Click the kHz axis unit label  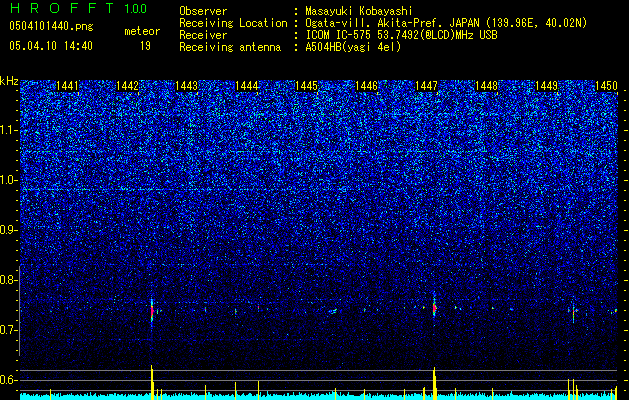coord(9,81)
